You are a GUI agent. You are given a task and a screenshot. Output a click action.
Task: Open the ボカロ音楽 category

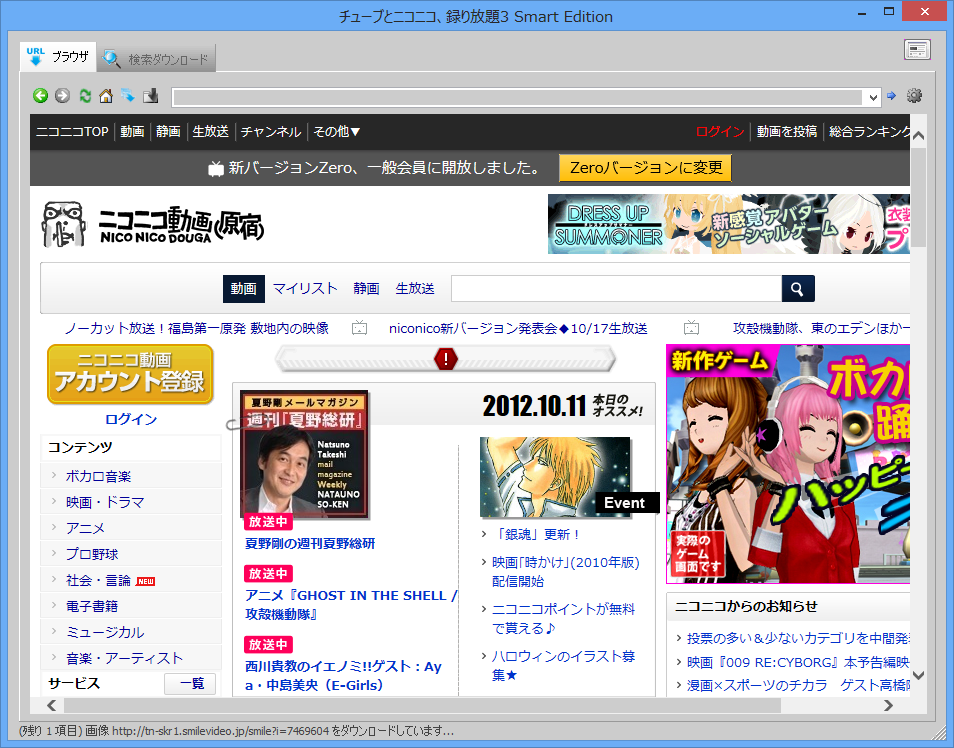click(x=99, y=476)
